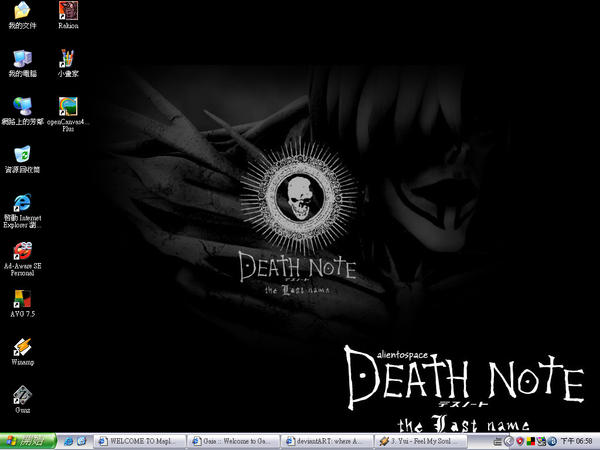Click the taskbar clock showing 下午 06:58
Viewport: 600px width, 450px height.
576,442
